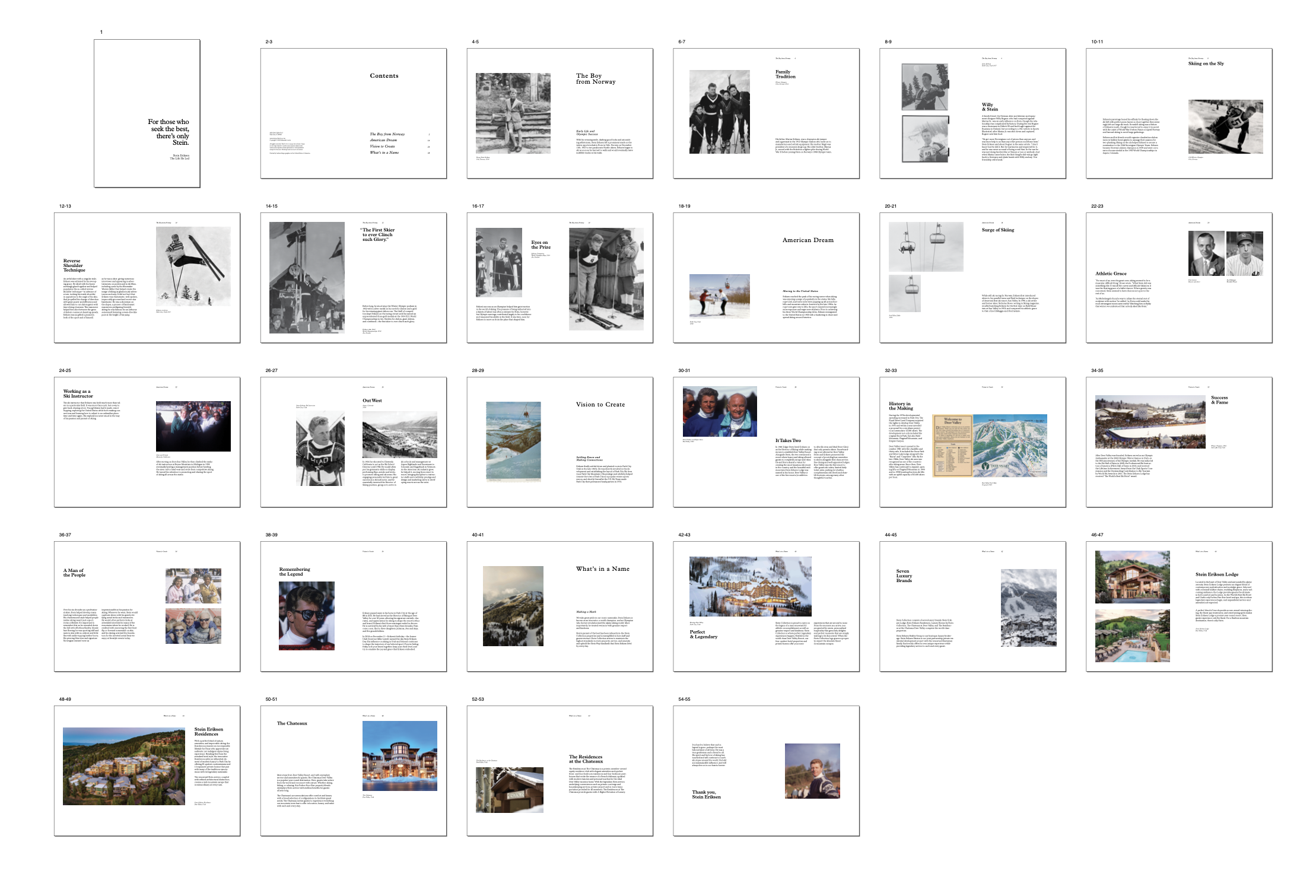Click 'What's in a Name' contents entry
The width and height of the screenshot is (1316, 896).
tap(384, 152)
